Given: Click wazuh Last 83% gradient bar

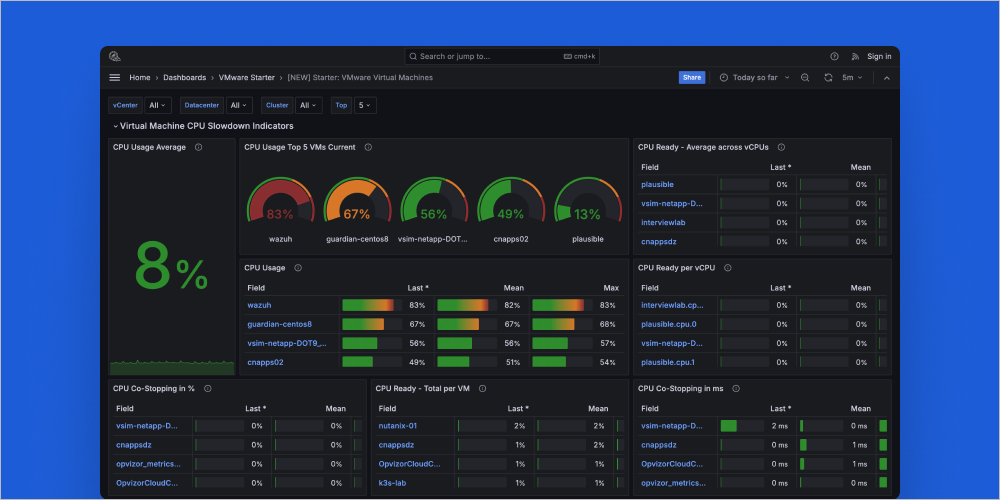Looking at the screenshot, I should [368, 305].
